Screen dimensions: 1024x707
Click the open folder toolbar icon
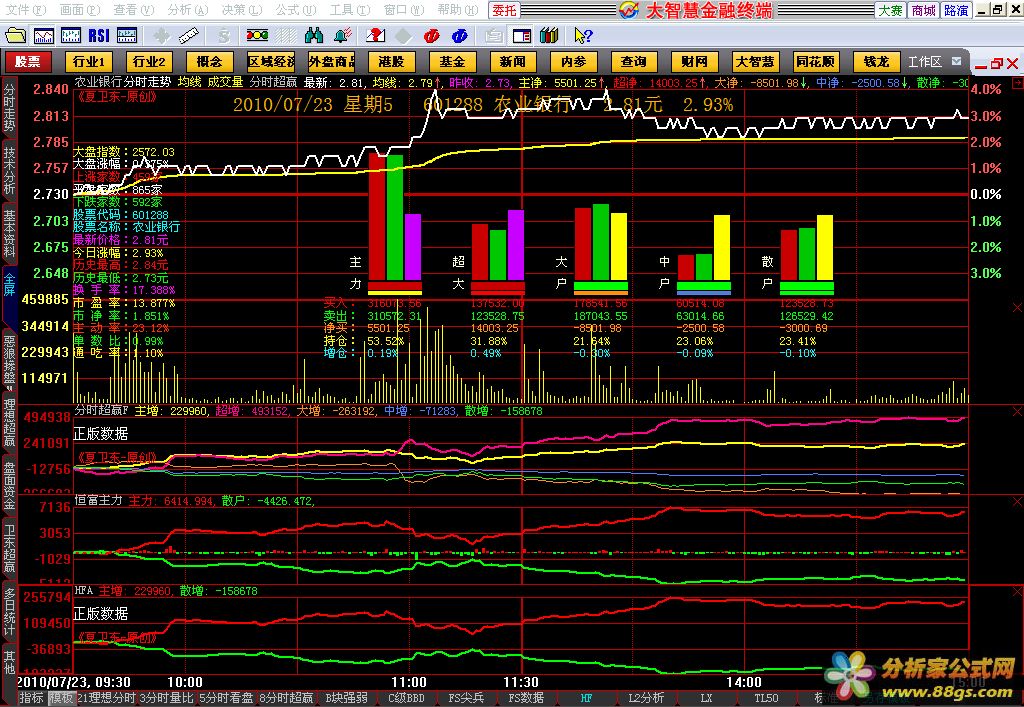[16, 35]
